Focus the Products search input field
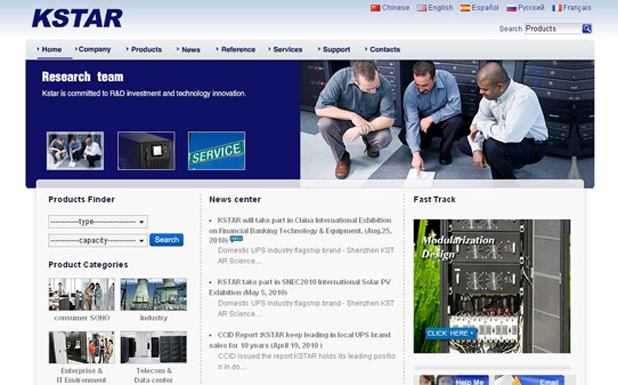618x385 pixels. click(553, 29)
